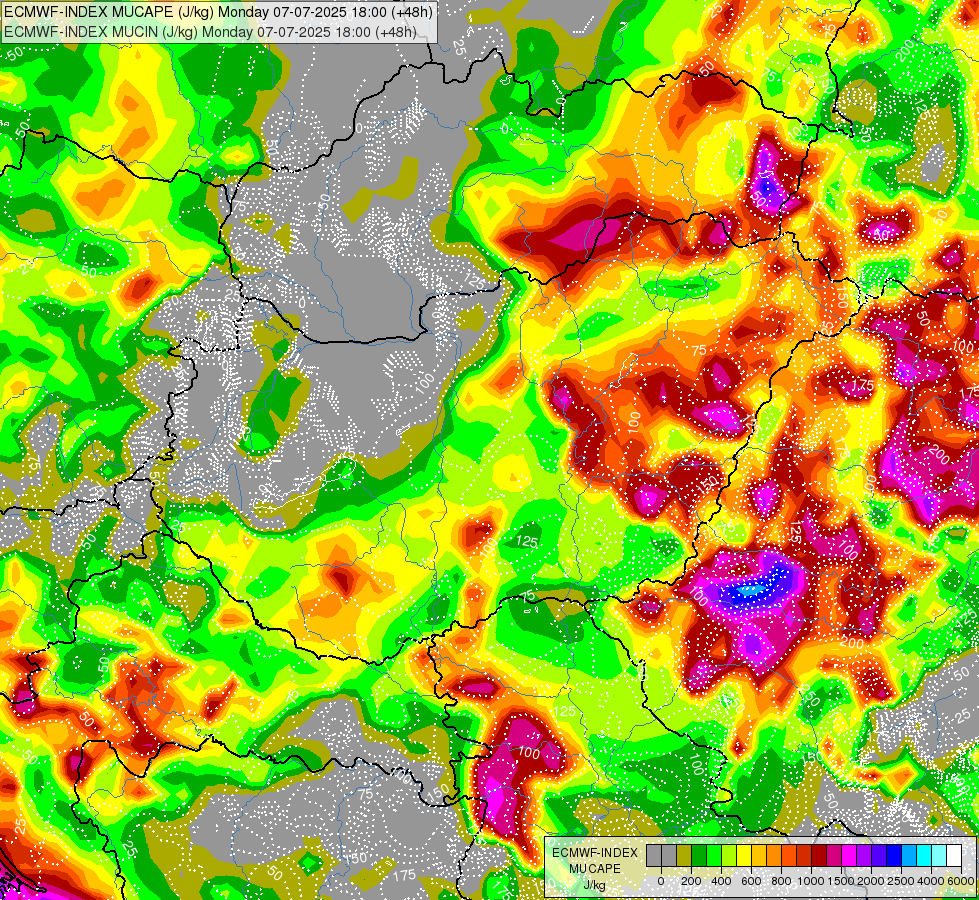This screenshot has width=979, height=900.
Task: Click the legend value 6000
Action: coord(961,881)
